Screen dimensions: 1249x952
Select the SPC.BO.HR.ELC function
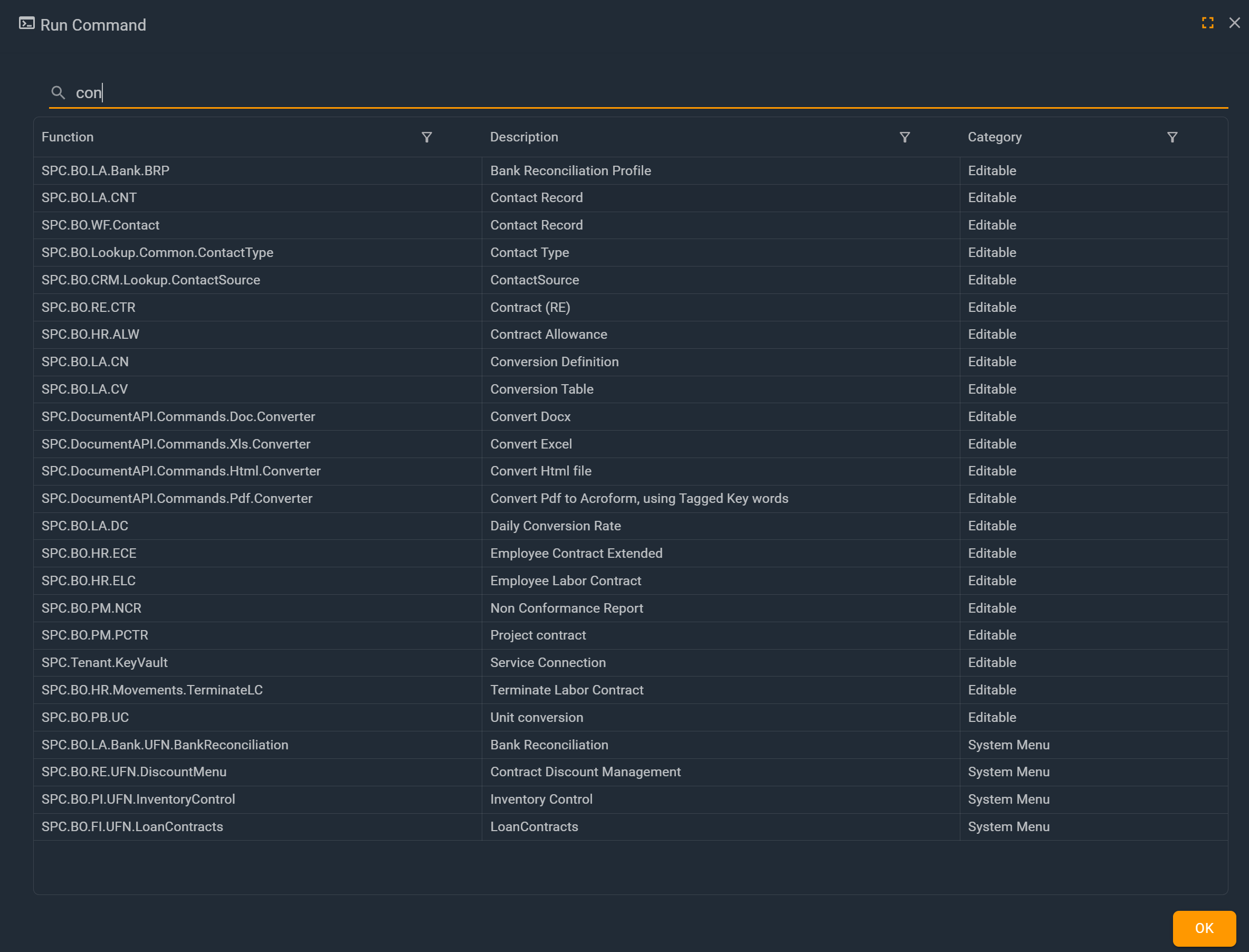click(89, 581)
